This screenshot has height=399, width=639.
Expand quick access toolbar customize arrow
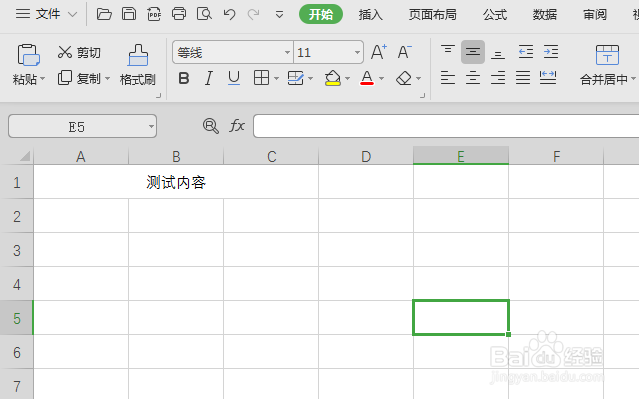click(279, 15)
